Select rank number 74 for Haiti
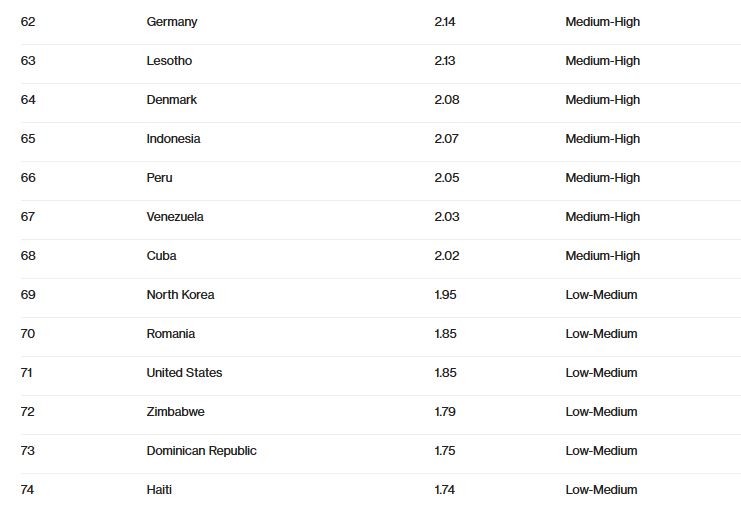Screen dimensions: 741x508 28,490
